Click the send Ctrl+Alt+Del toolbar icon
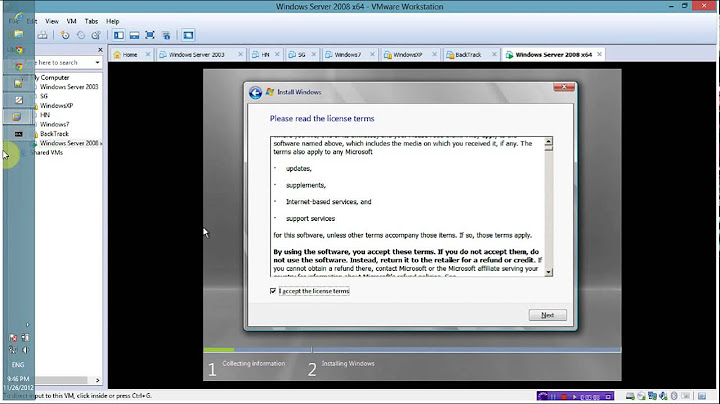The height and width of the screenshot is (404, 720). pyautogui.click(x=42, y=35)
